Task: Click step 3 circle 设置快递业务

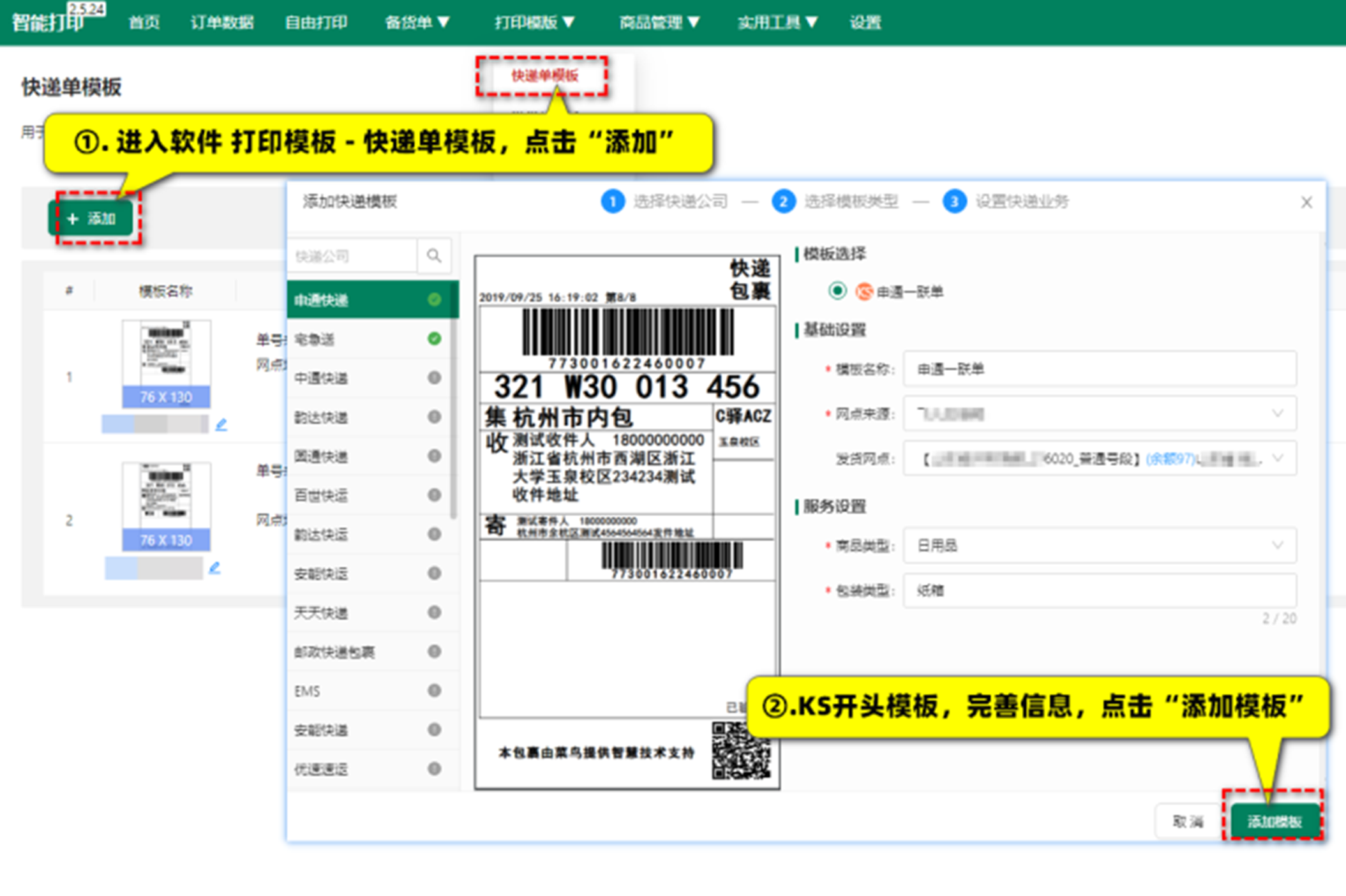Action: click(x=954, y=202)
